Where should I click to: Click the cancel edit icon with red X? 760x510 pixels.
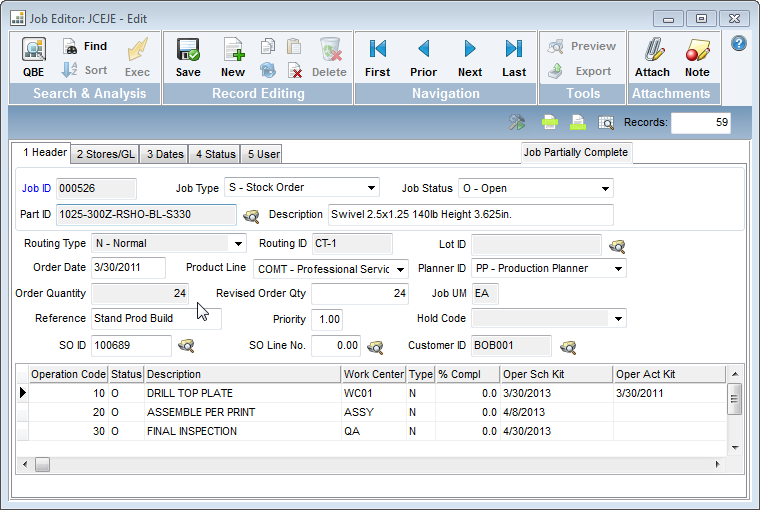(294, 71)
